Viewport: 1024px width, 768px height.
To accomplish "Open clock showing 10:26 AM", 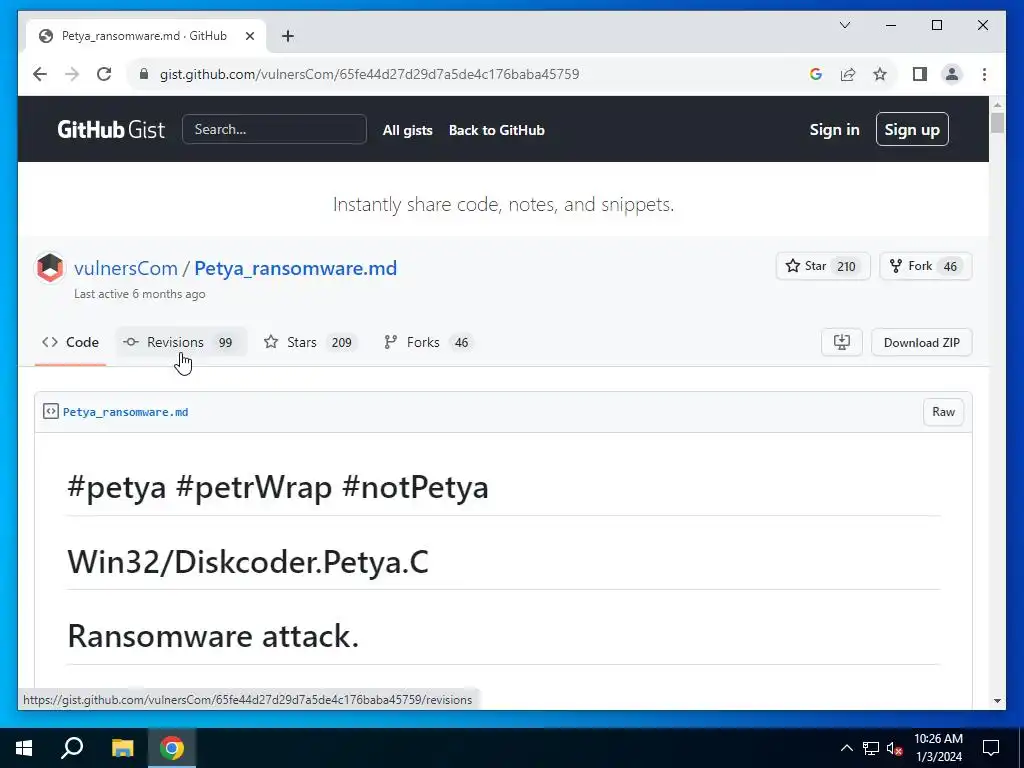I will click(938, 748).
